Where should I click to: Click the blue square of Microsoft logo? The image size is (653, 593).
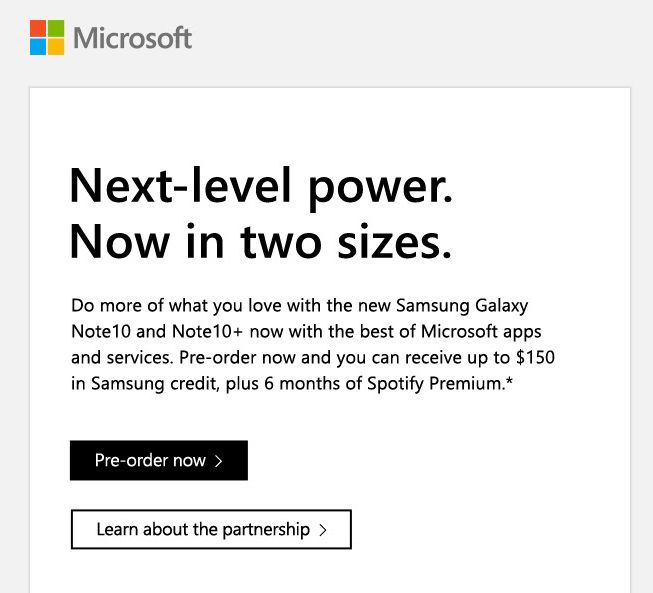point(38,47)
